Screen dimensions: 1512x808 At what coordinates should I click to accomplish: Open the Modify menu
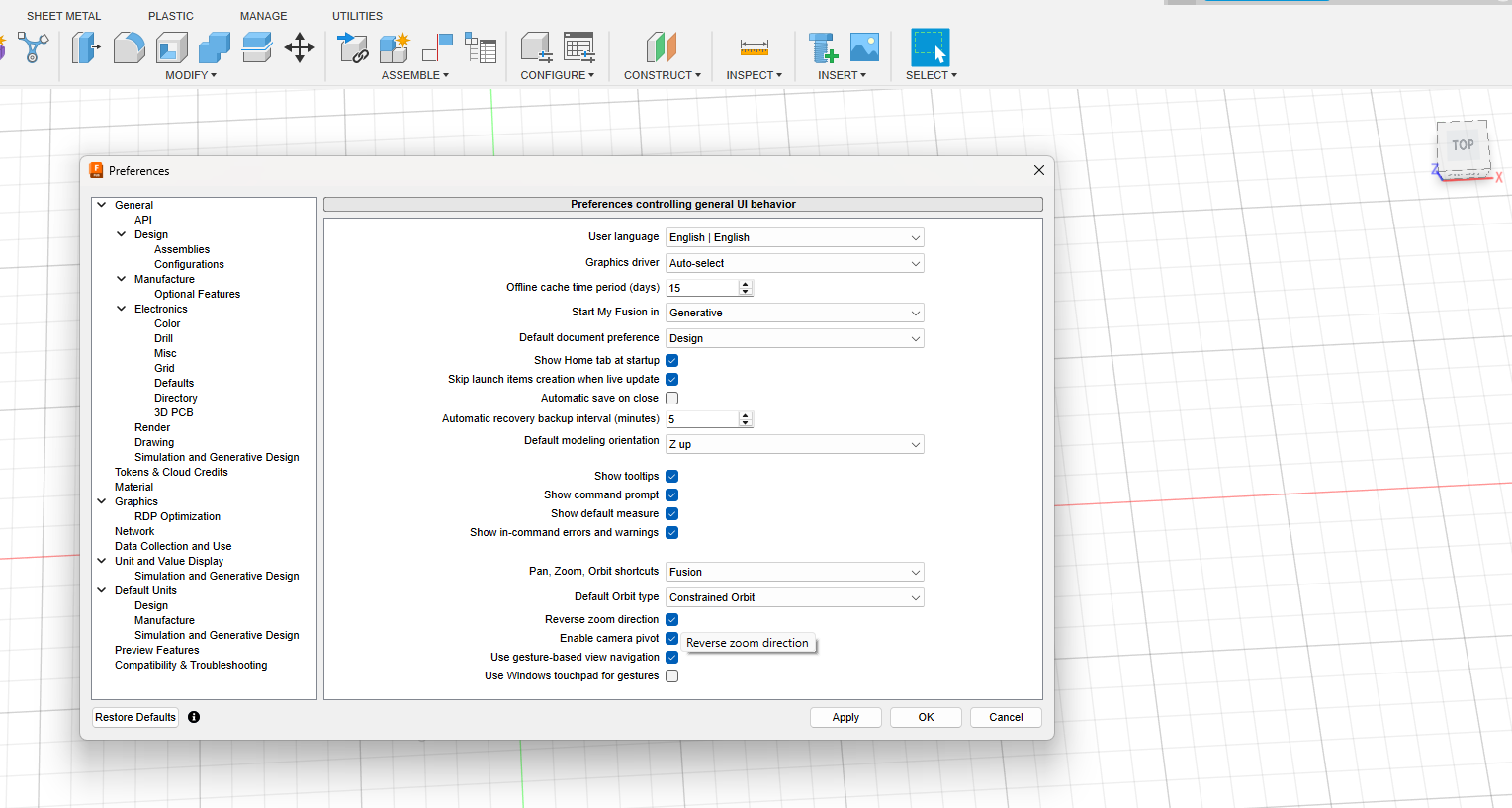coord(191,75)
